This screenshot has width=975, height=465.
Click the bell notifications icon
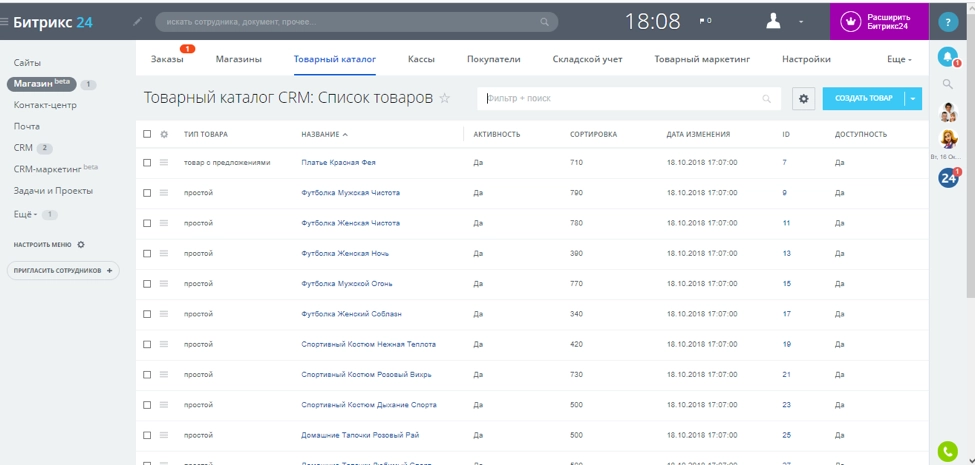click(948, 56)
